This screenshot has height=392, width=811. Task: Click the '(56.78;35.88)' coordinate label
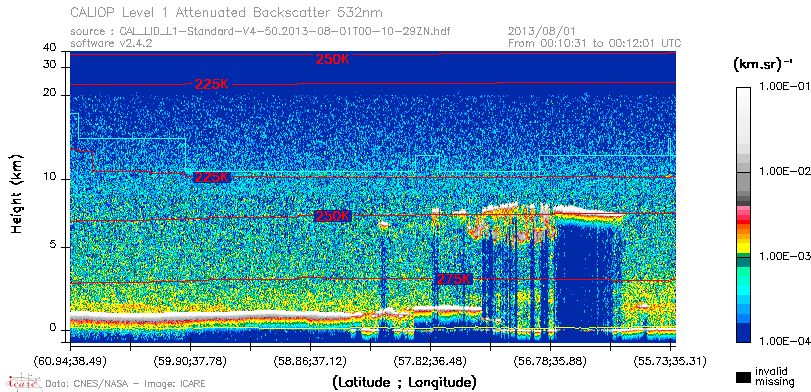tap(550, 360)
